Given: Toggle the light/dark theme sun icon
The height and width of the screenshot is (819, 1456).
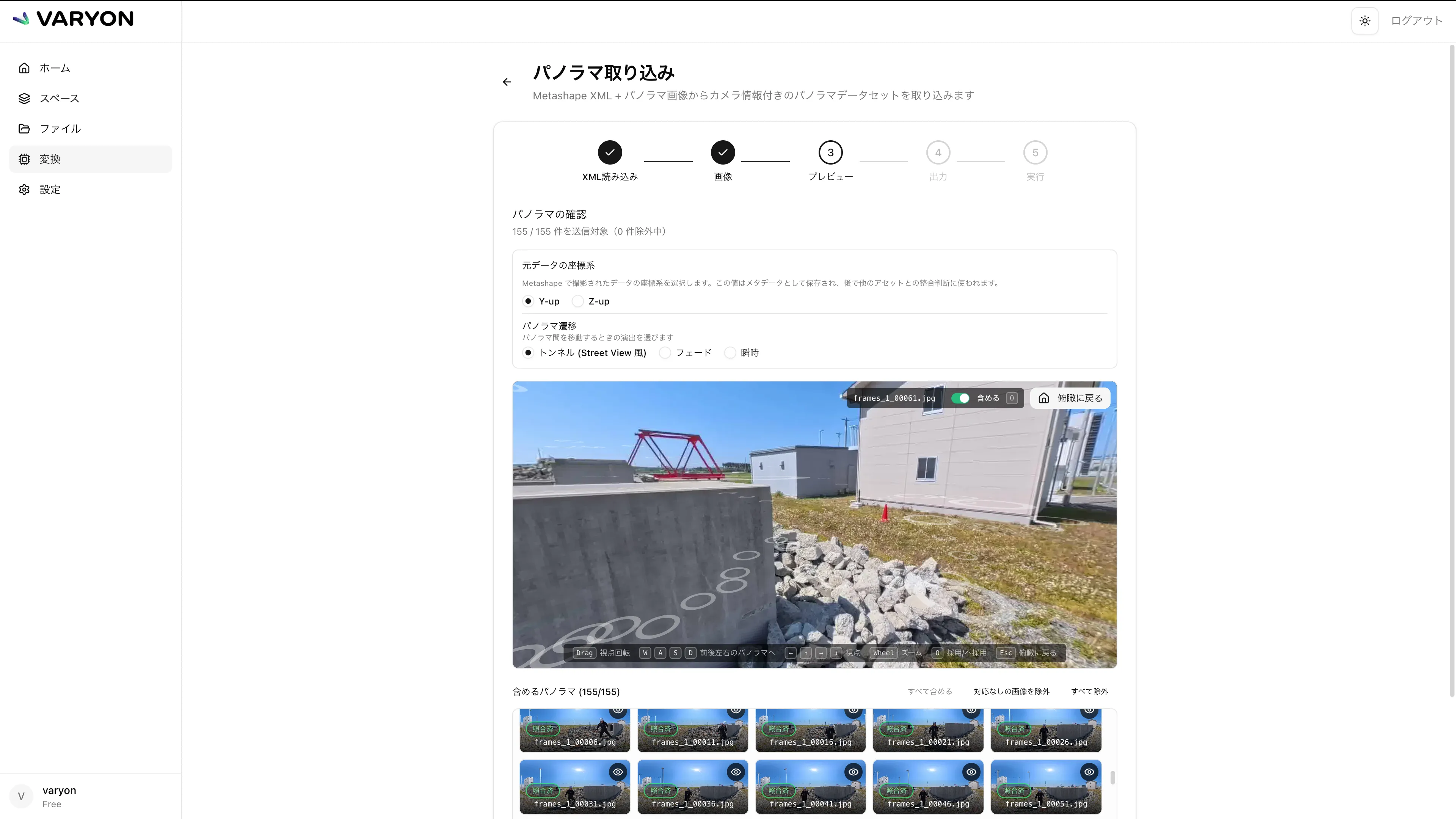Looking at the screenshot, I should (1365, 21).
